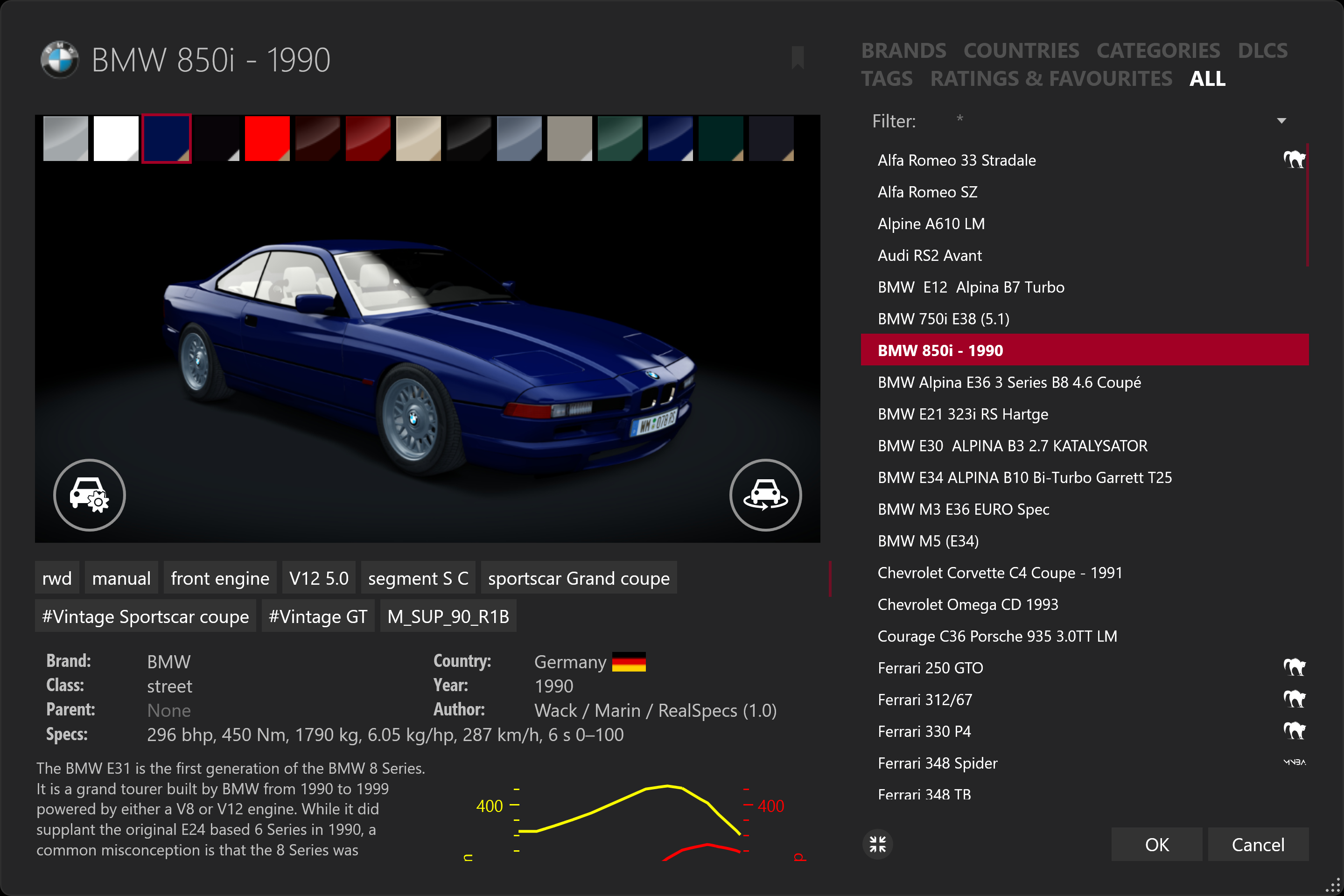Click the #Vintage Sportscar coupe tag
The height and width of the screenshot is (896, 1344).
pos(145,616)
